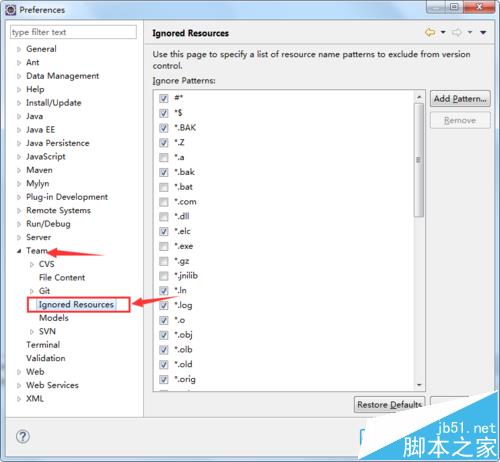Expand the XML tree node
The image size is (500, 462).
click(19, 399)
